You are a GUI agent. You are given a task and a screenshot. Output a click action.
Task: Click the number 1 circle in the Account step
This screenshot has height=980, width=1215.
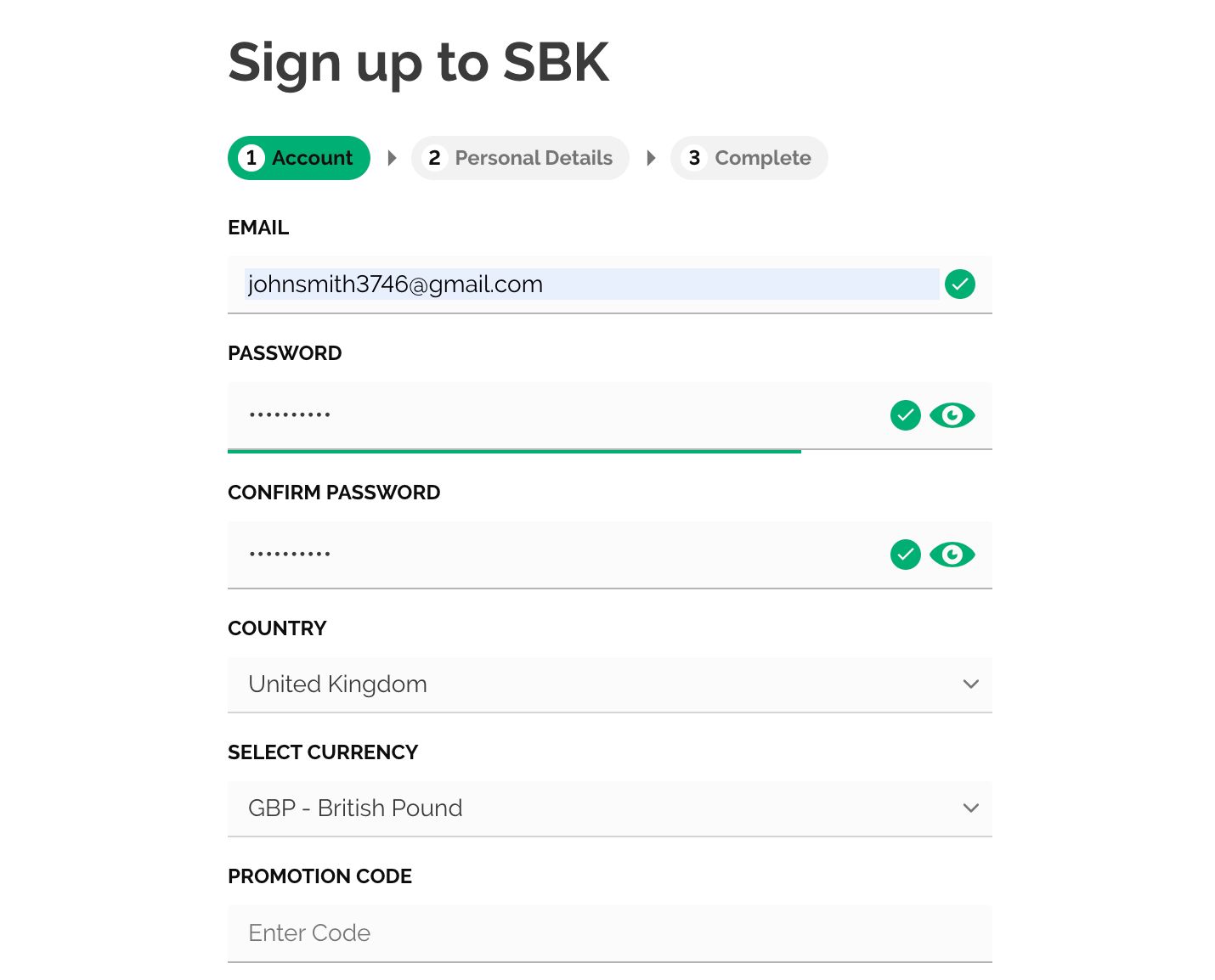(251, 157)
